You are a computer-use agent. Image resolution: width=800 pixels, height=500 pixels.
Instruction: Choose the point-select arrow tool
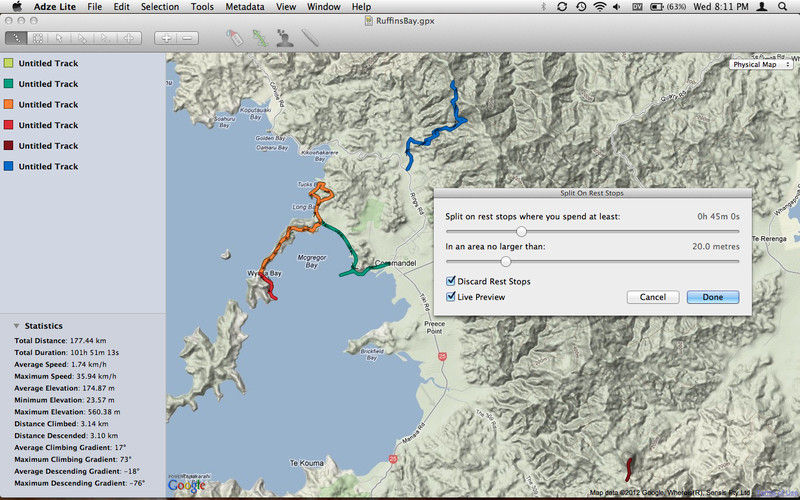(x=82, y=38)
